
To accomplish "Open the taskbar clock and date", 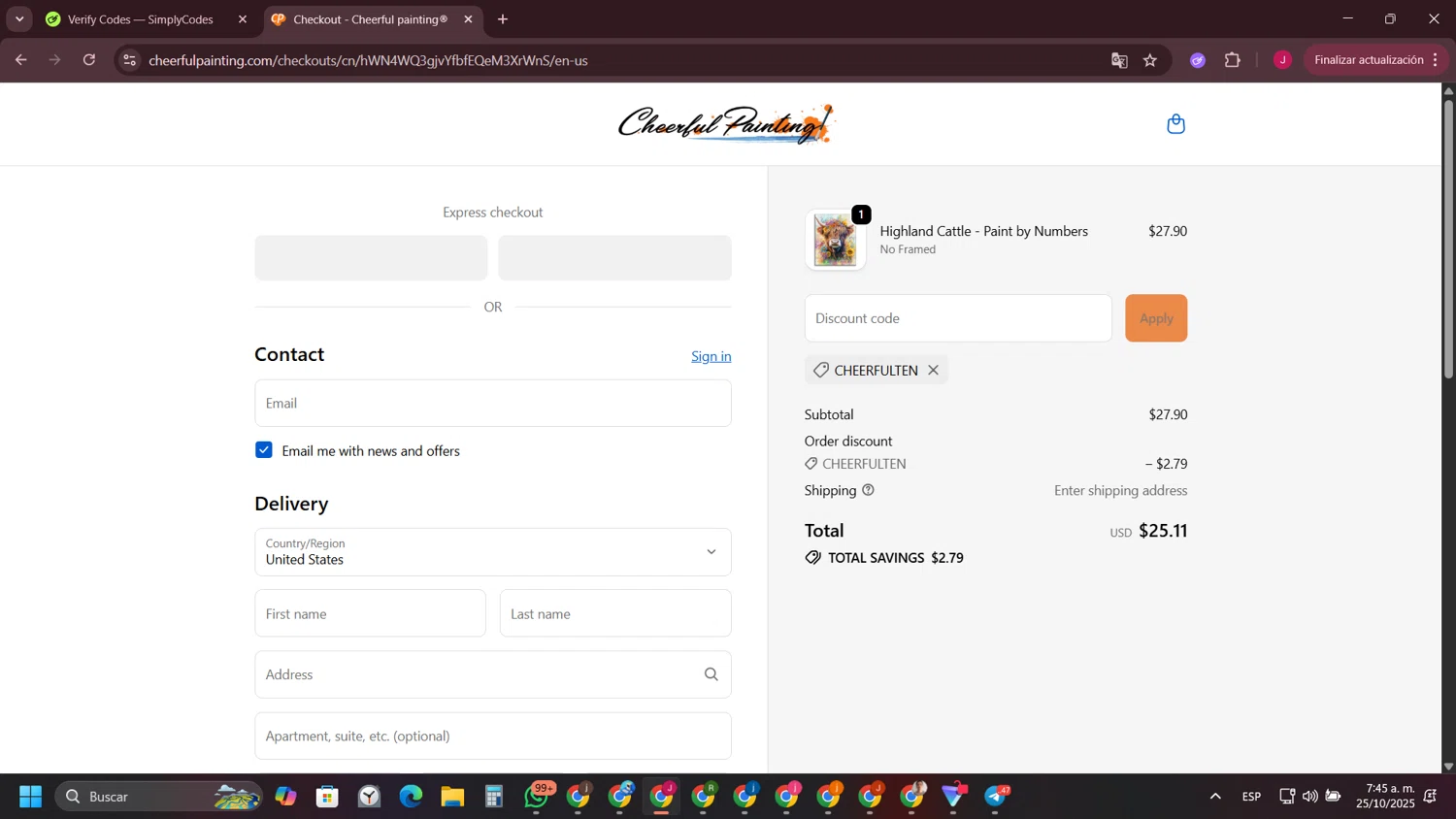I will [x=1385, y=797].
